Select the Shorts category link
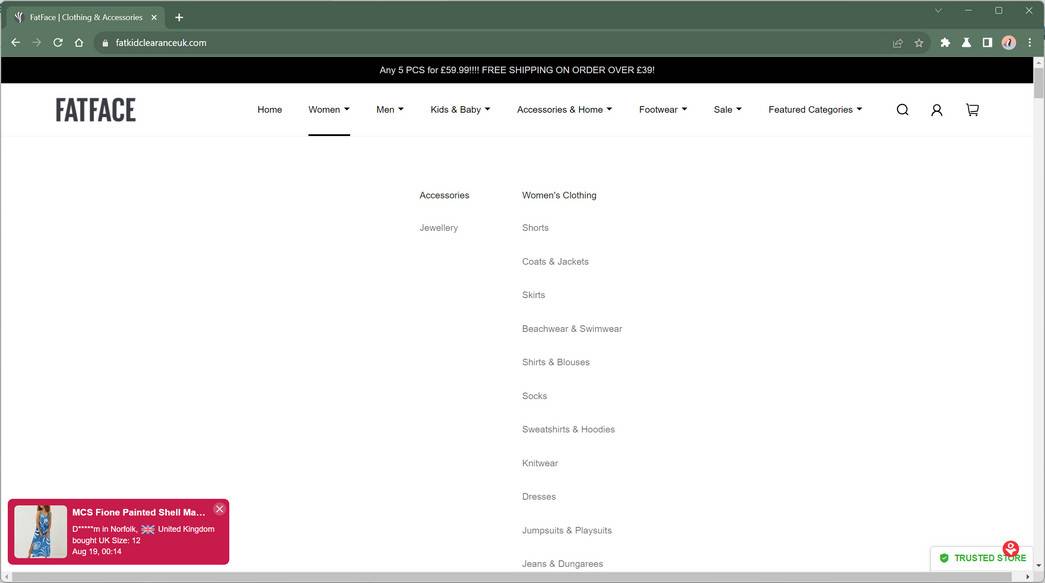The height and width of the screenshot is (583, 1045). point(535,228)
